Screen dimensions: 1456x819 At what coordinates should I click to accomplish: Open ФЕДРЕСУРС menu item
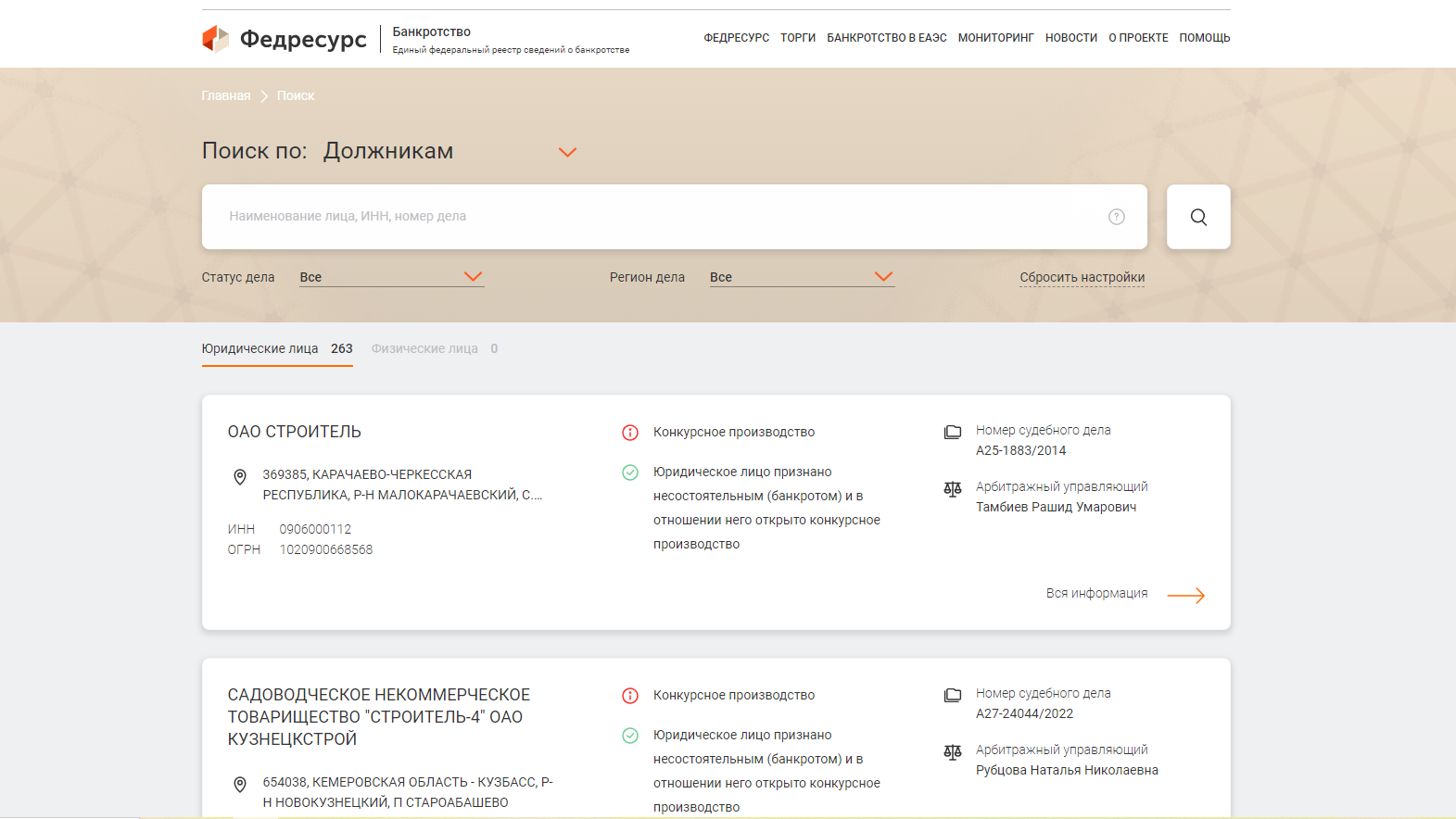pos(737,38)
